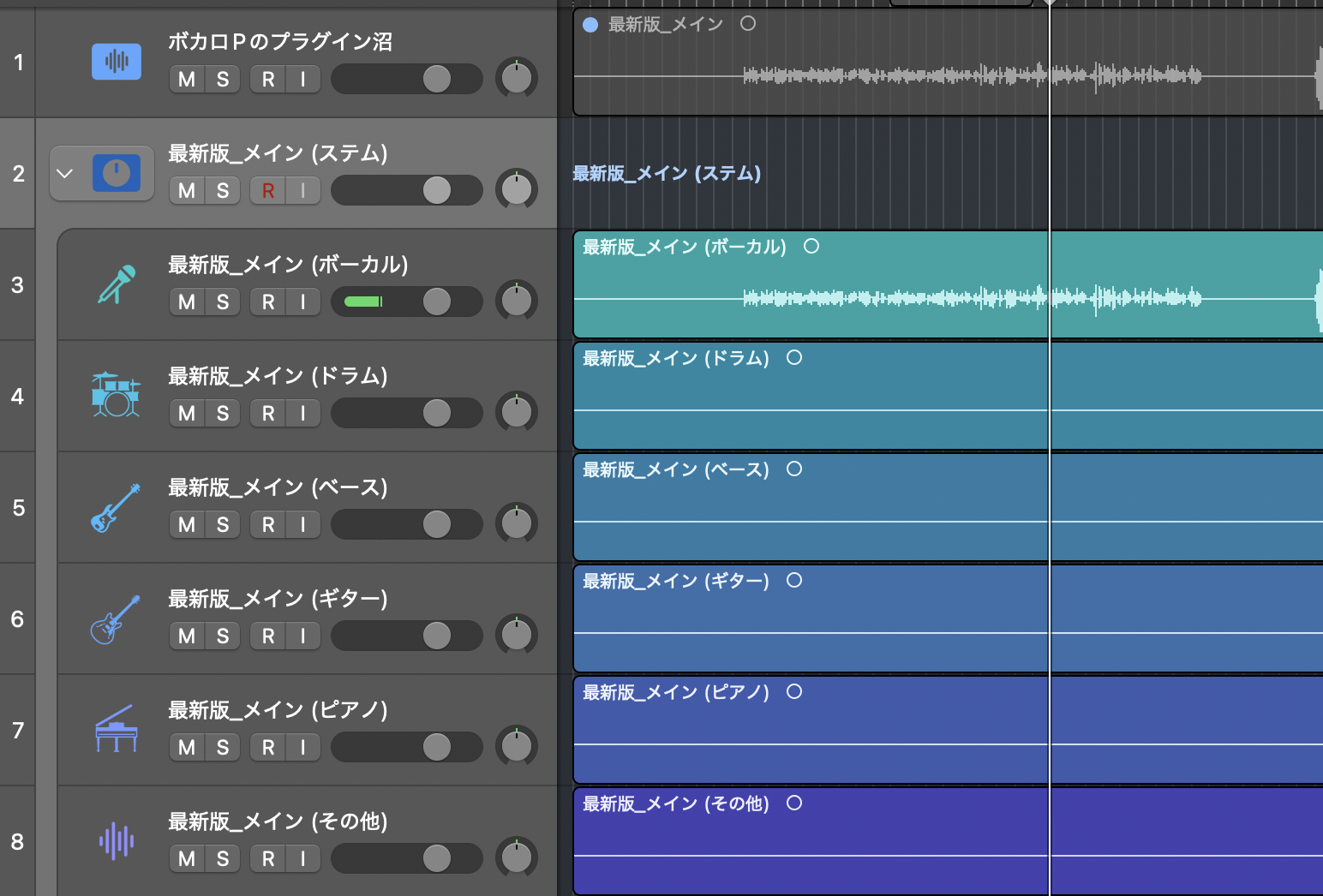The width and height of the screenshot is (1323, 896).
Task: Collapse the 最新版_メイン (ステム) track stack
Action: [65, 173]
